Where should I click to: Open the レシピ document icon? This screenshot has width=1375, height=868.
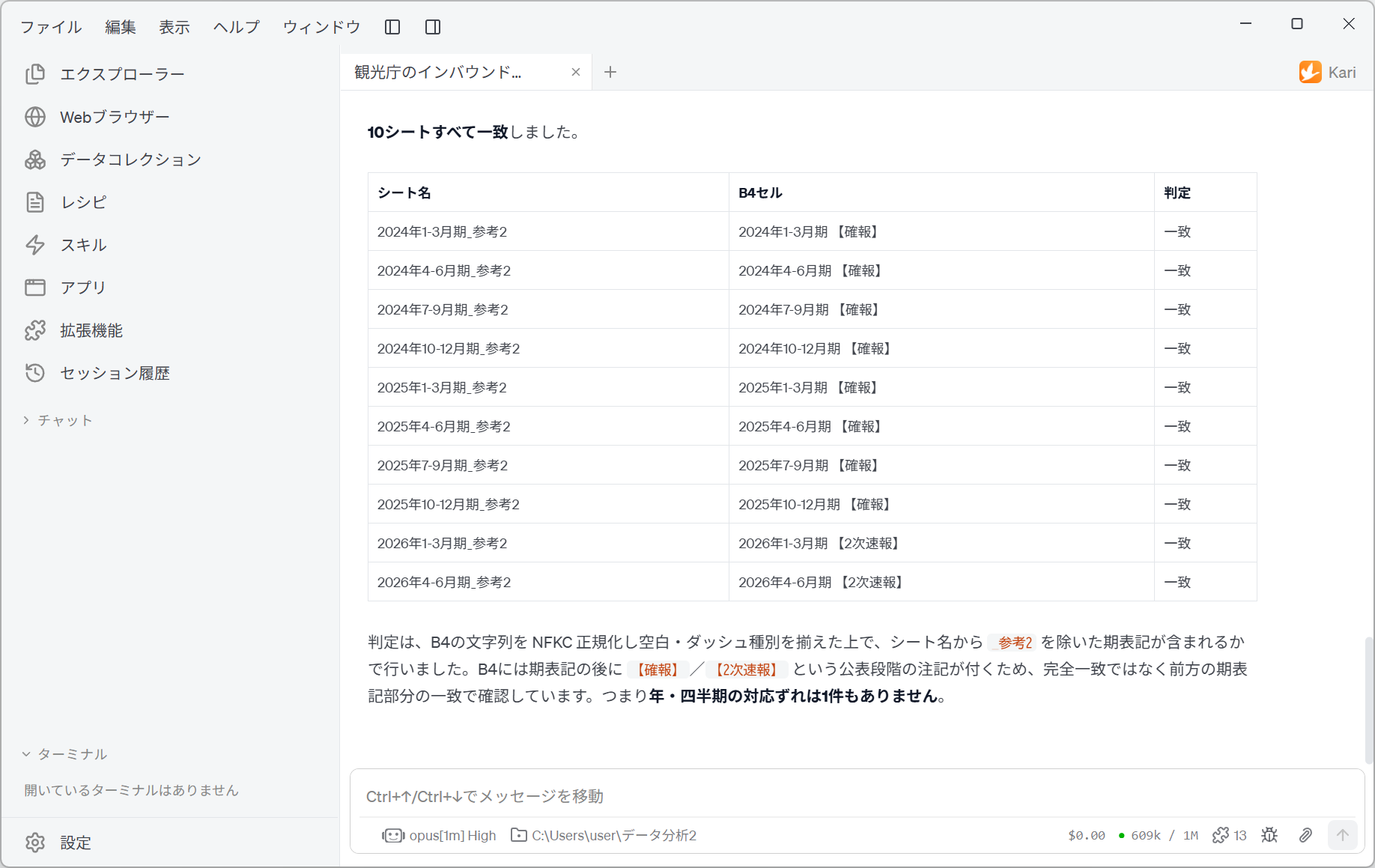pos(35,202)
